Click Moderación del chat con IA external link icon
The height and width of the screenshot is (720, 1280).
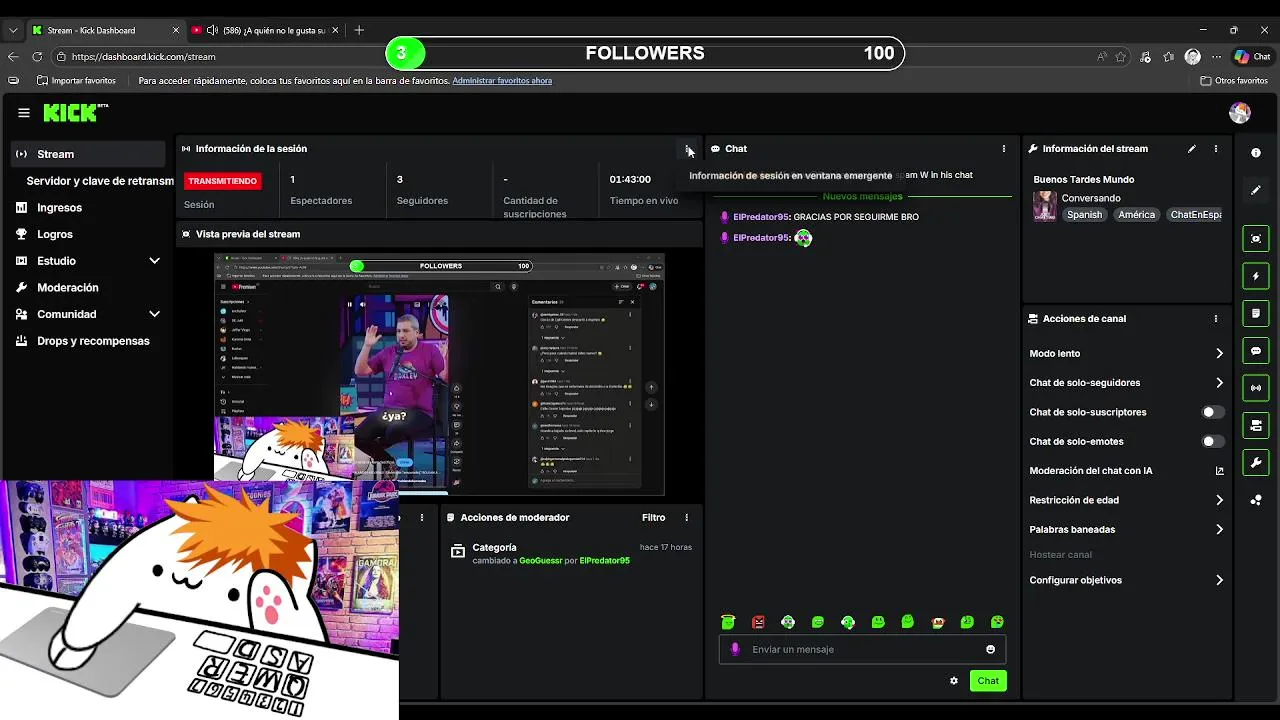coord(1219,471)
